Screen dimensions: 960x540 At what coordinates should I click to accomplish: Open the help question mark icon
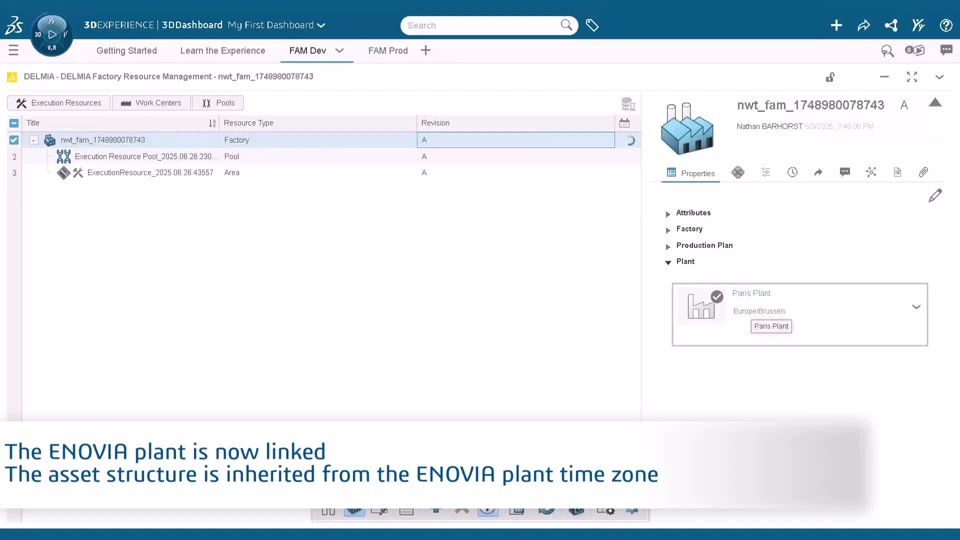[x=946, y=25]
